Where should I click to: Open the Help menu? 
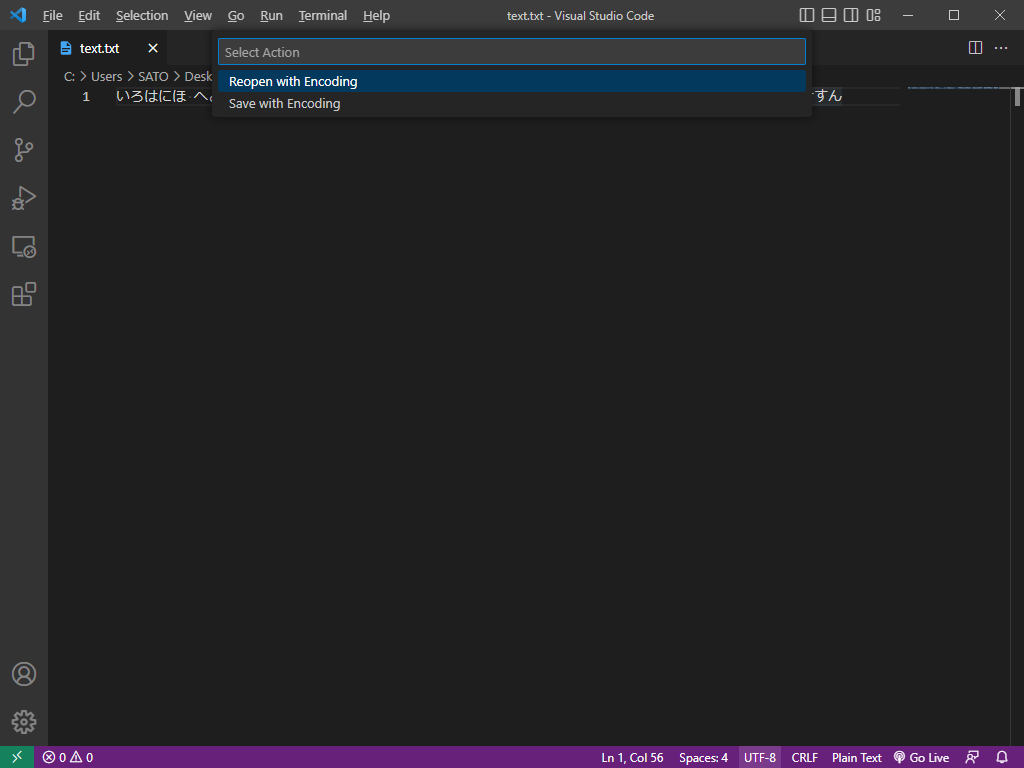[x=376, y=16]
